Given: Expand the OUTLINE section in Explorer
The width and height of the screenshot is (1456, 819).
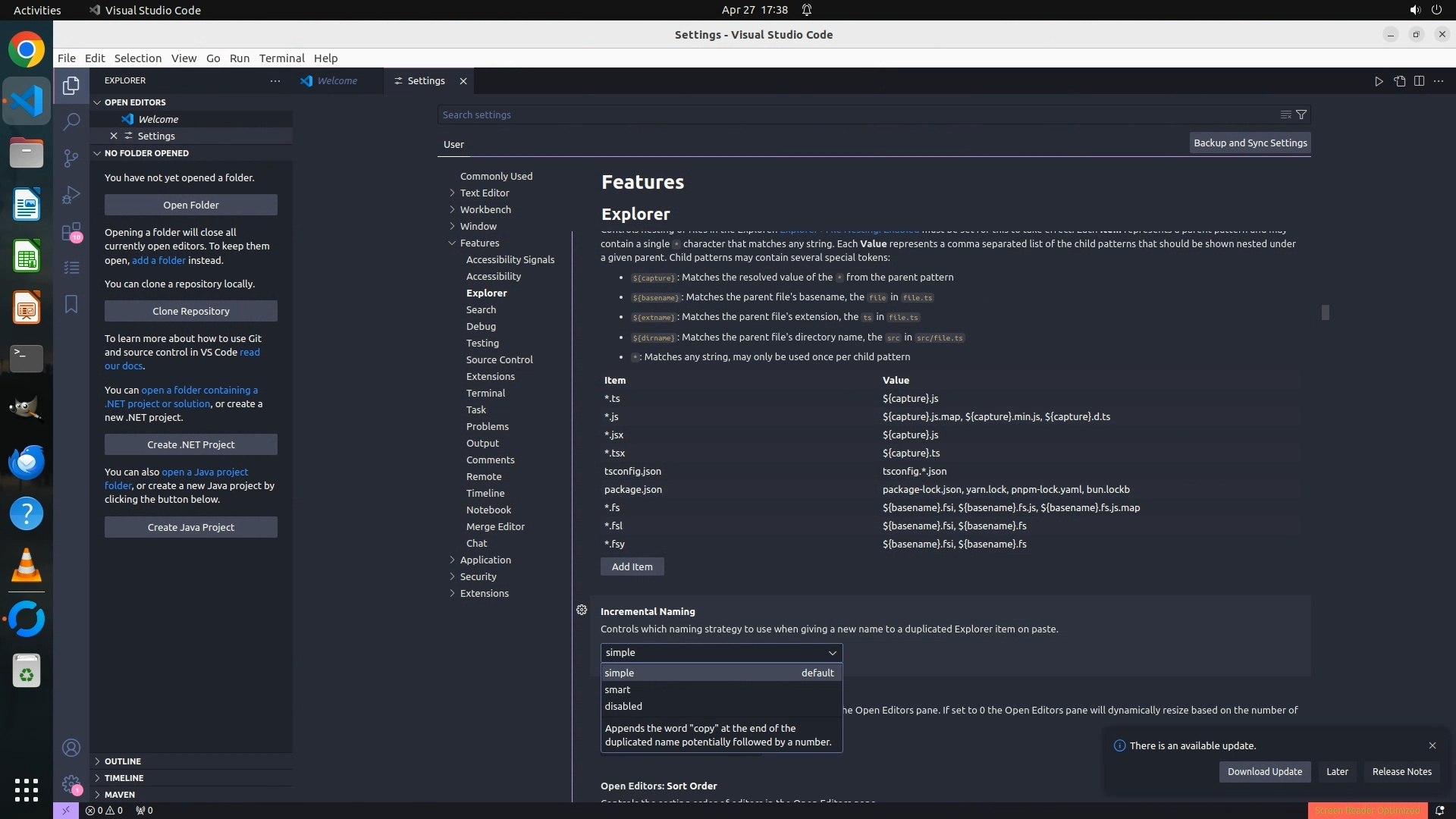Looking at the screenshot, I should coord(122,761).
